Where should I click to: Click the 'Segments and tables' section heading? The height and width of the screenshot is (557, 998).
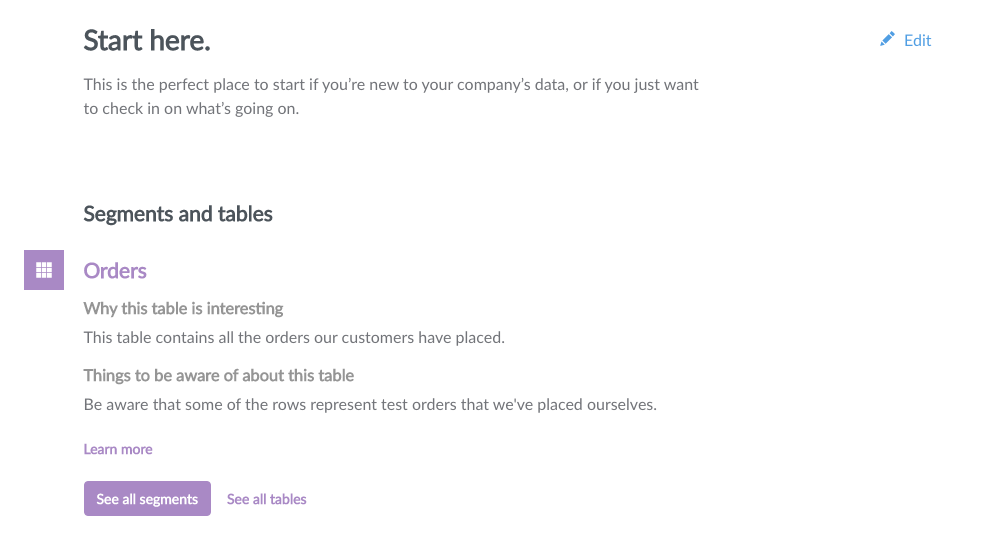(x=178, y=215)
